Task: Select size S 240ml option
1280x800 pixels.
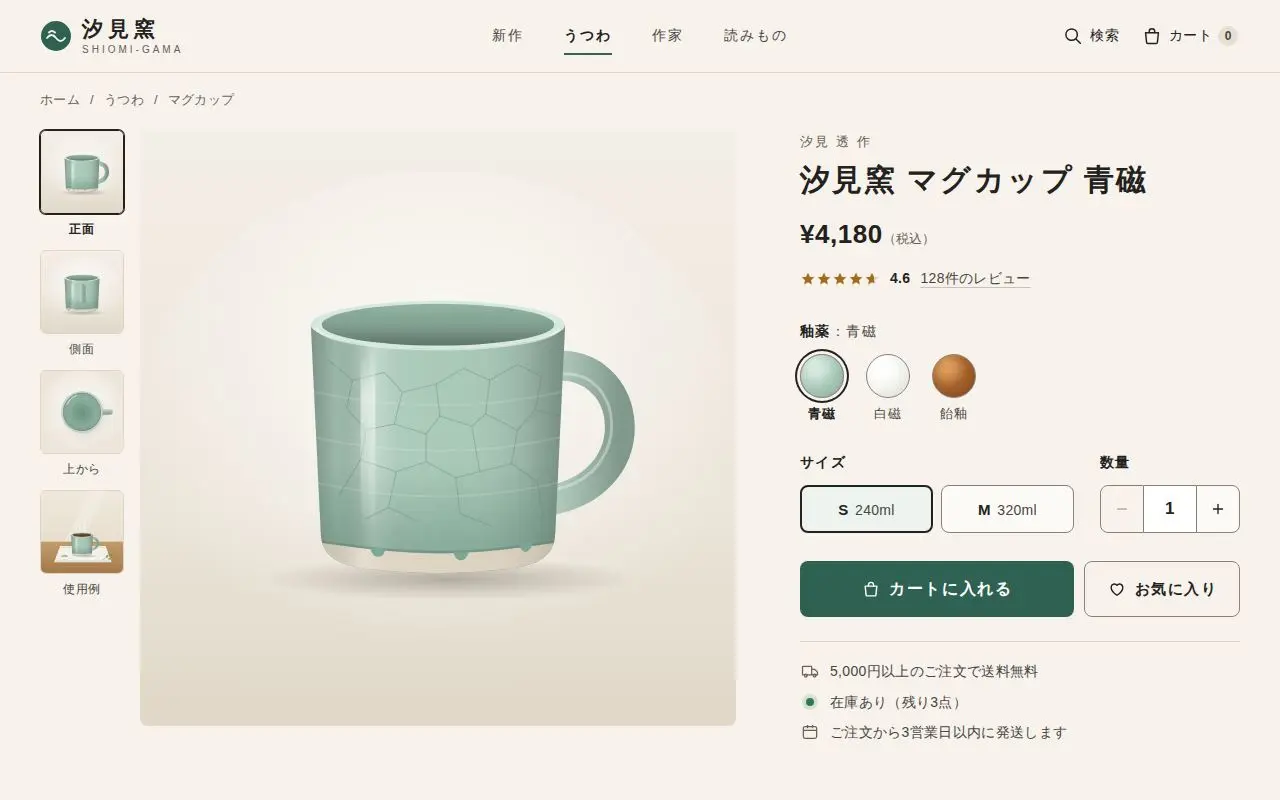Action: point(866,509)
